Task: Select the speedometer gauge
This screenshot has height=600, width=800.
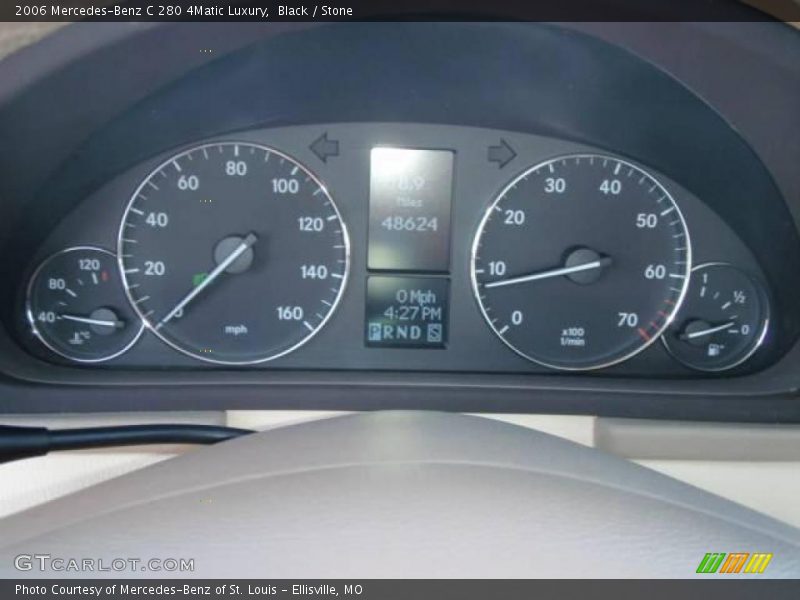Action: coord(235,250)
